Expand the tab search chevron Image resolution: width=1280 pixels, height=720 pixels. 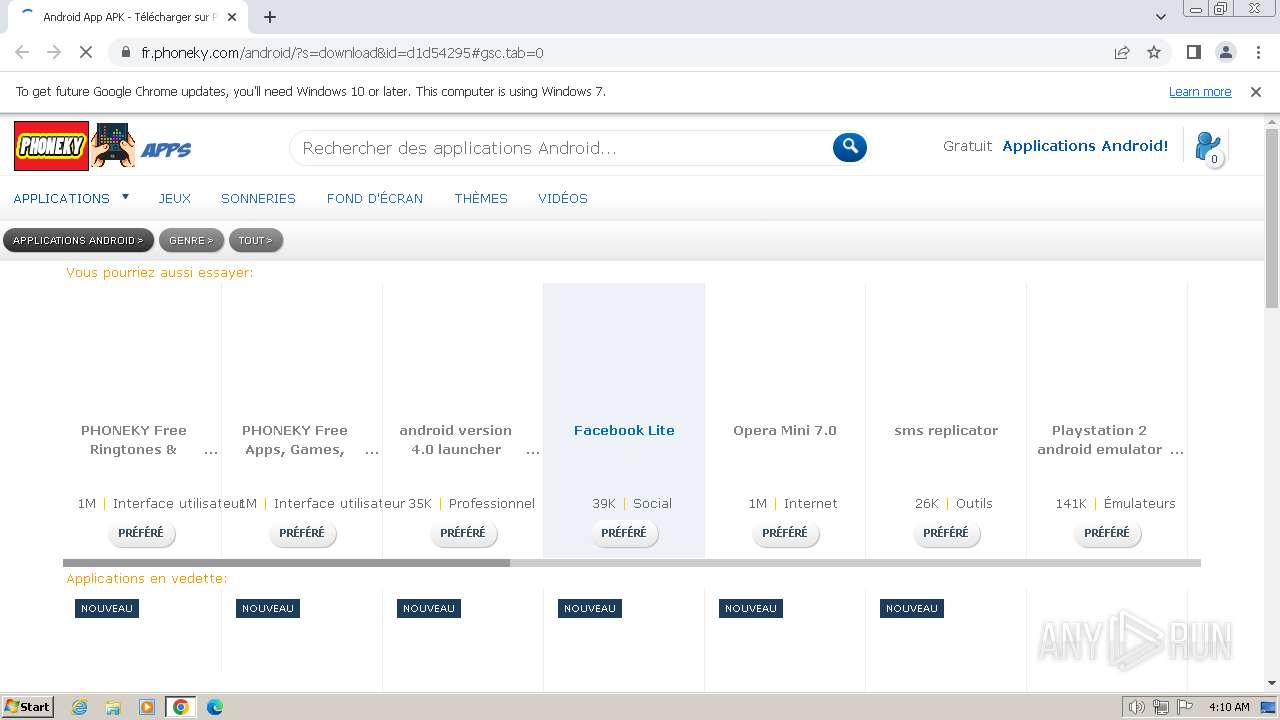tap(1161, 17)
